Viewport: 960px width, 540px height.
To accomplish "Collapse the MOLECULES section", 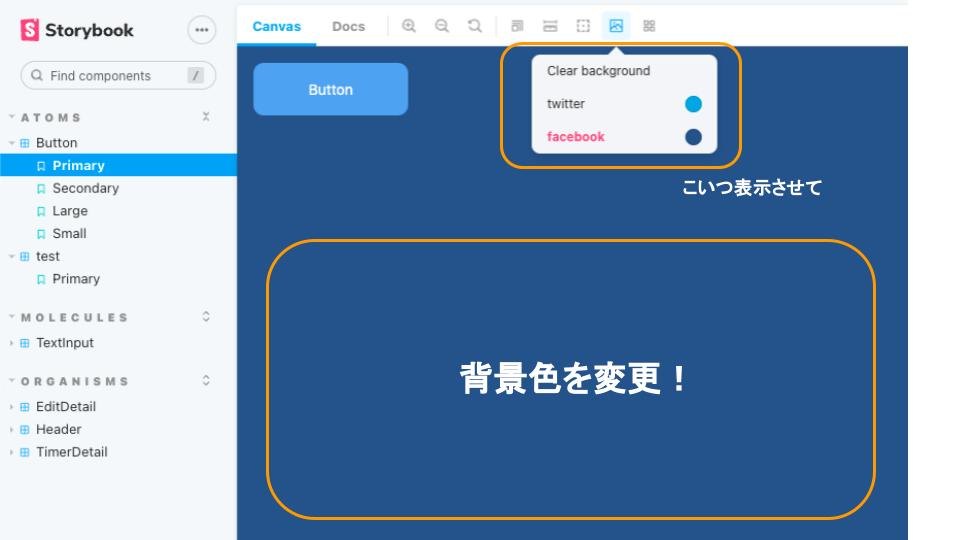I will click(11, 317).
